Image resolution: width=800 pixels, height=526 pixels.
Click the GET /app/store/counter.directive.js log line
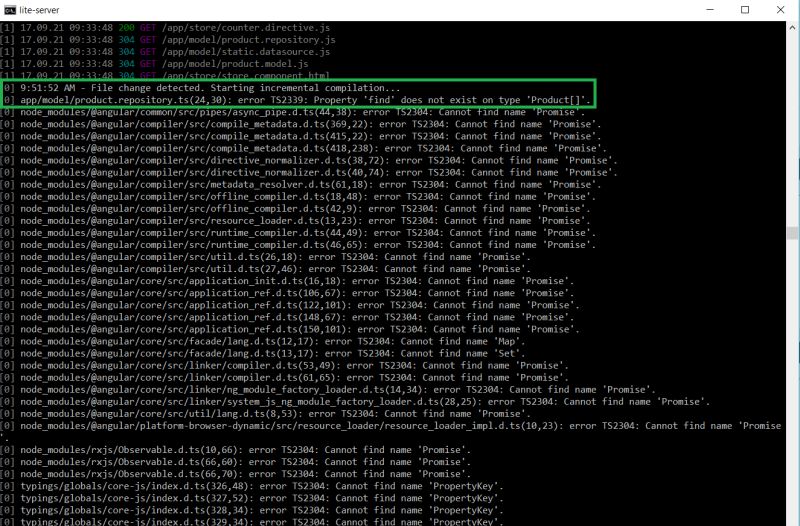165,28
